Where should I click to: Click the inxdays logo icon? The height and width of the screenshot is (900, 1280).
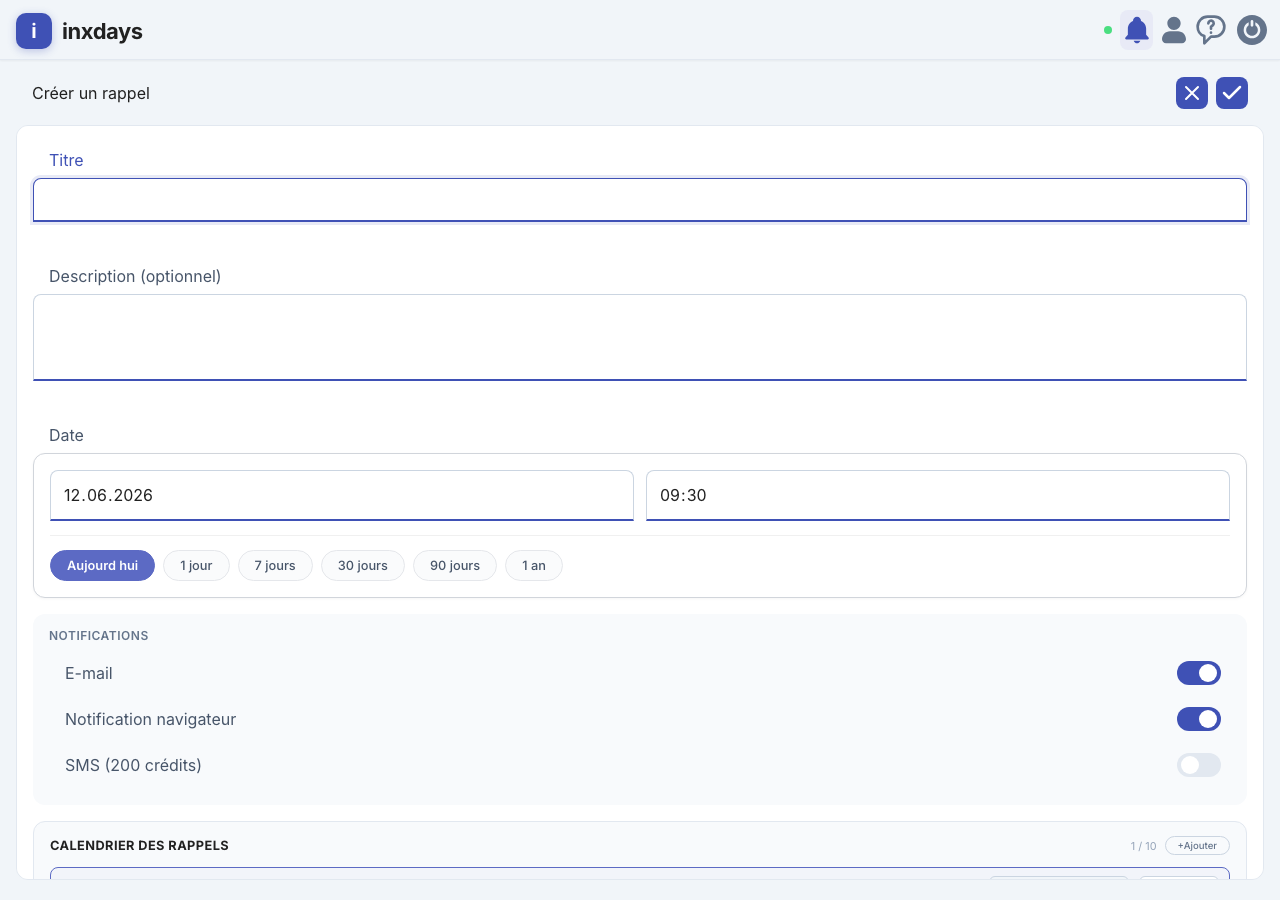[34, 31]
